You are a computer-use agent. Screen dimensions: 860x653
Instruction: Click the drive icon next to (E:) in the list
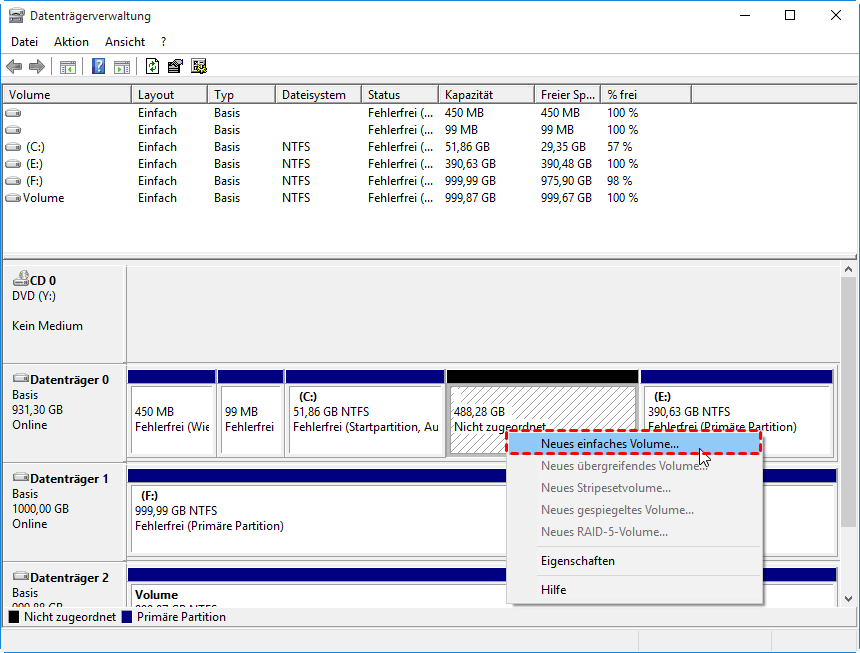(x=13, y=164)
